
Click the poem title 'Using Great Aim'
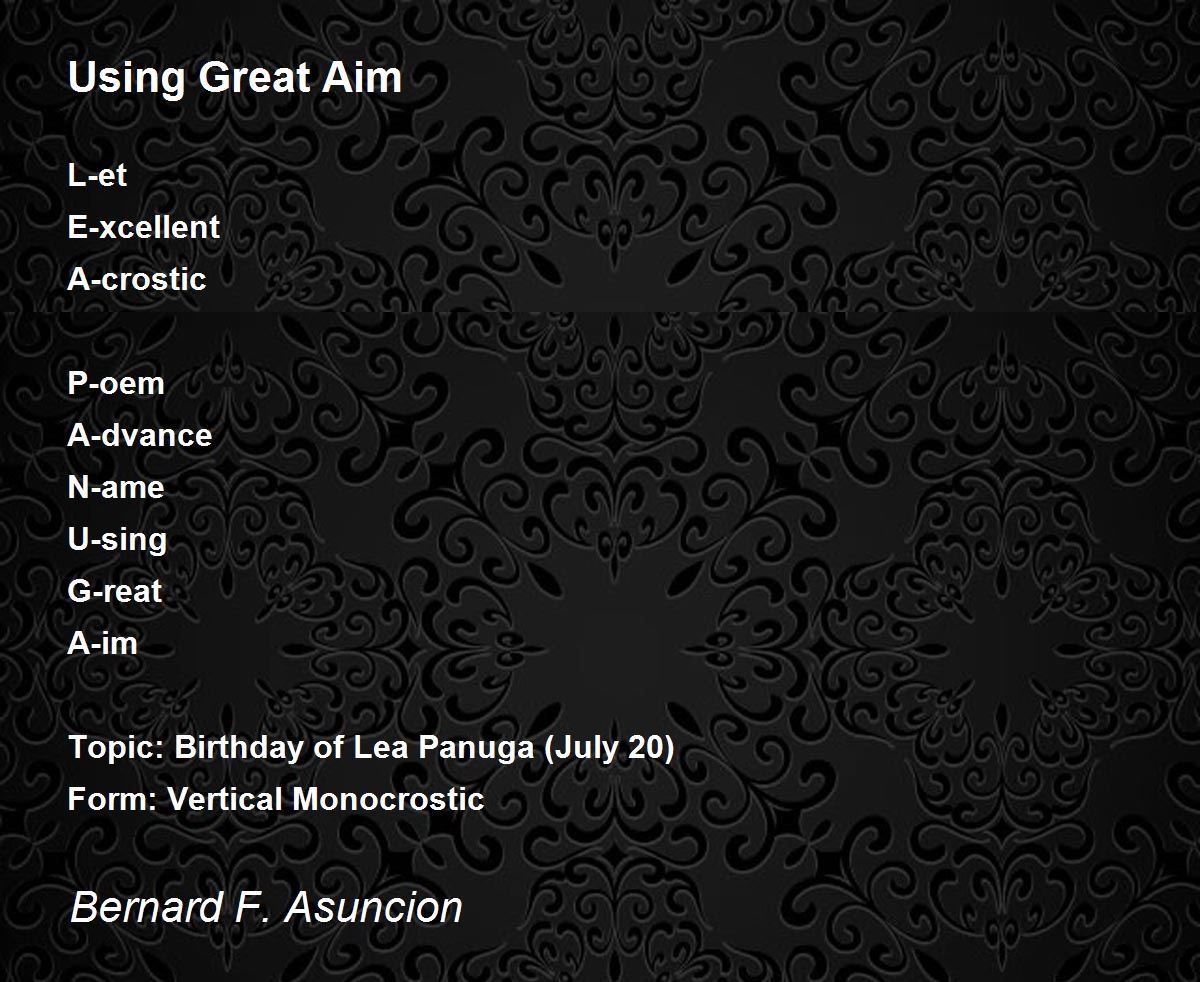[x=234, y=77]
